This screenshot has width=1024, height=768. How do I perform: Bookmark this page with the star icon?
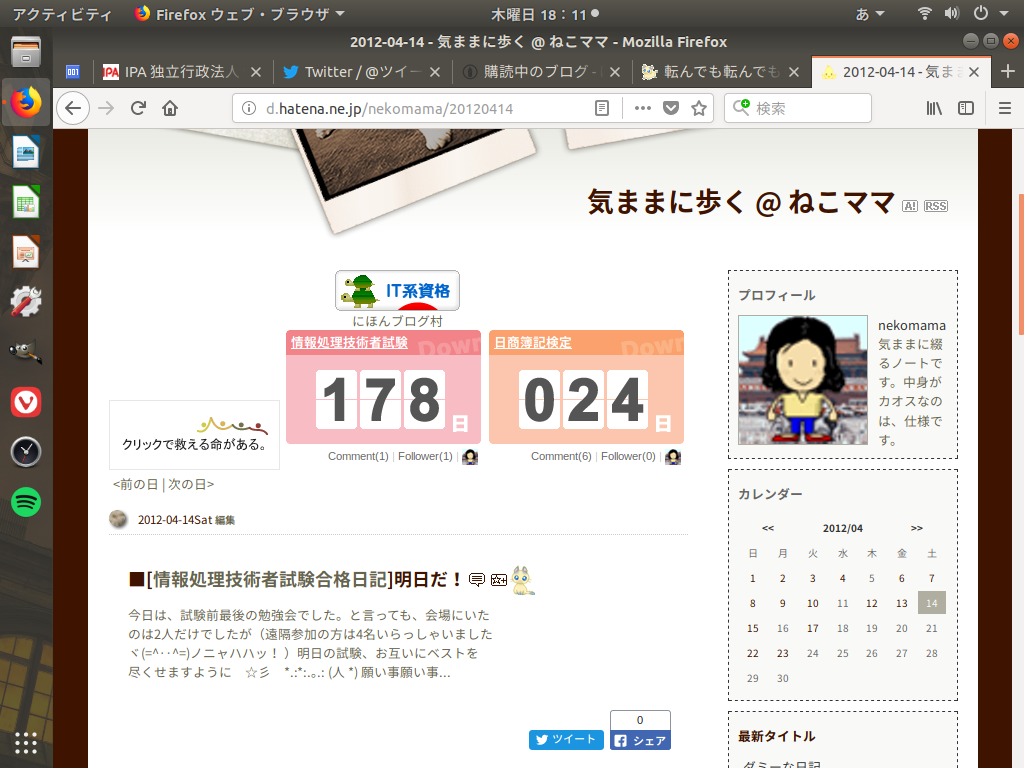click(697, 107)
